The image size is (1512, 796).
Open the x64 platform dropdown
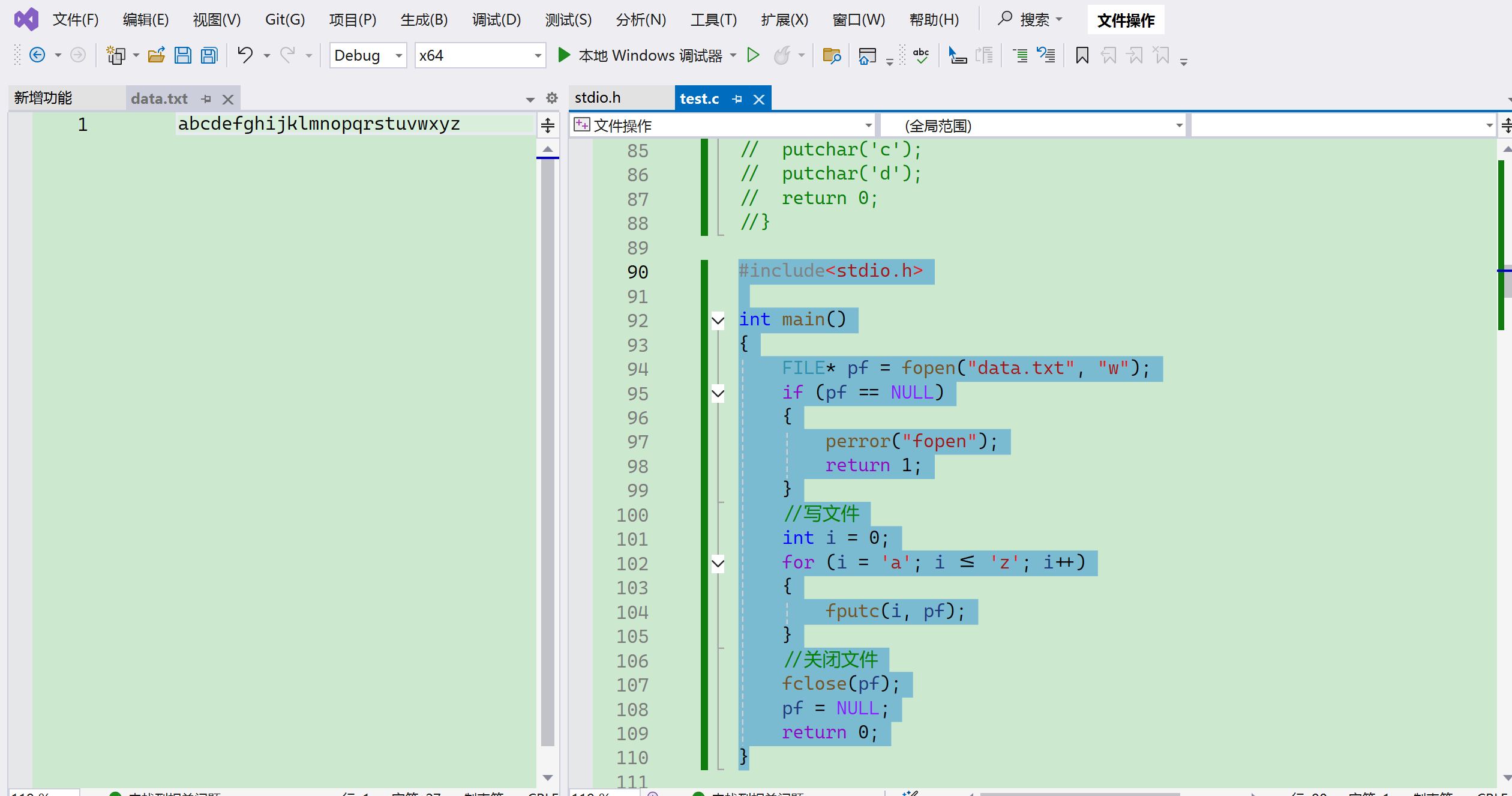pos(480,56)
